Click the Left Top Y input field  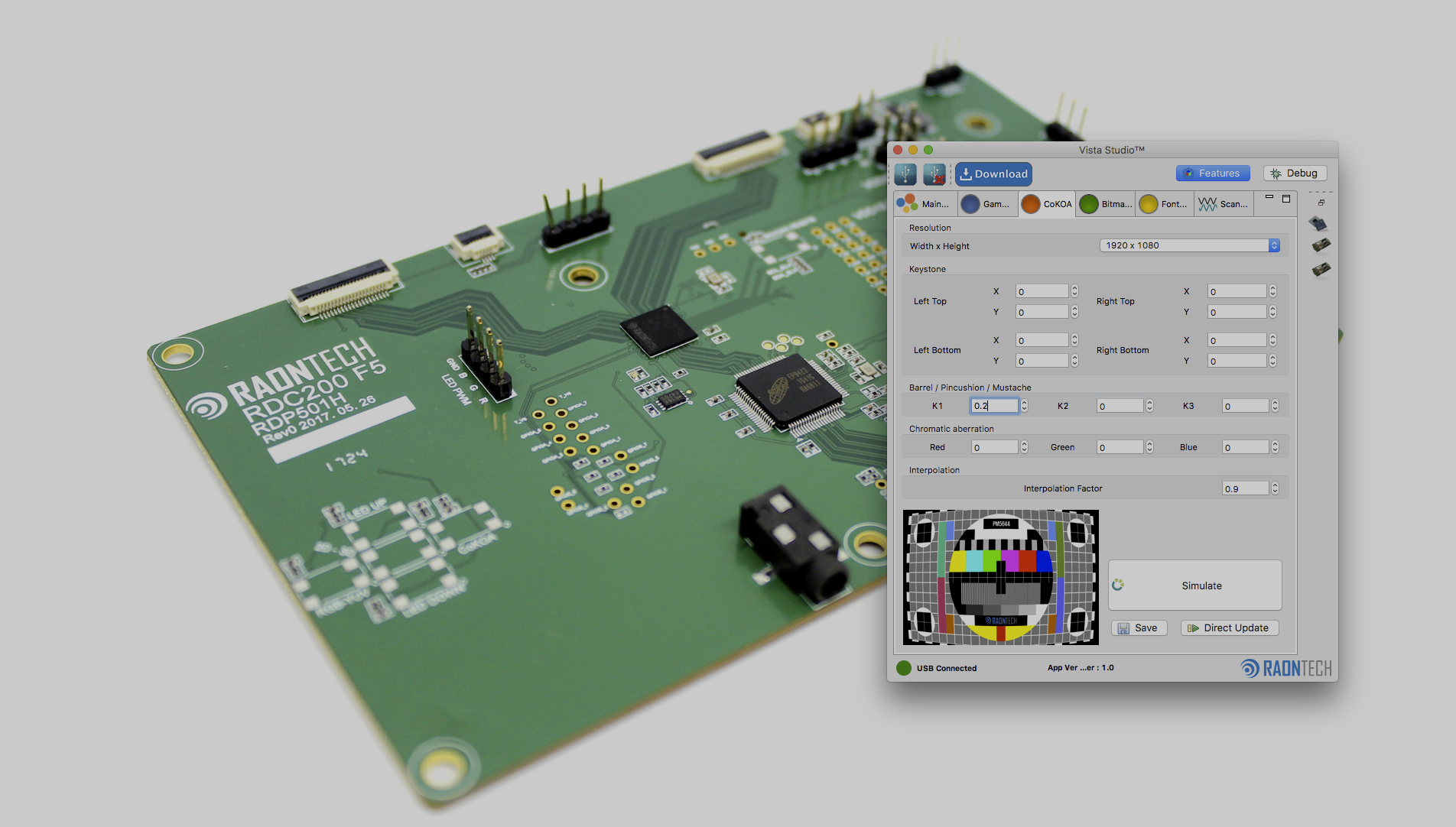click(1042, 312)
